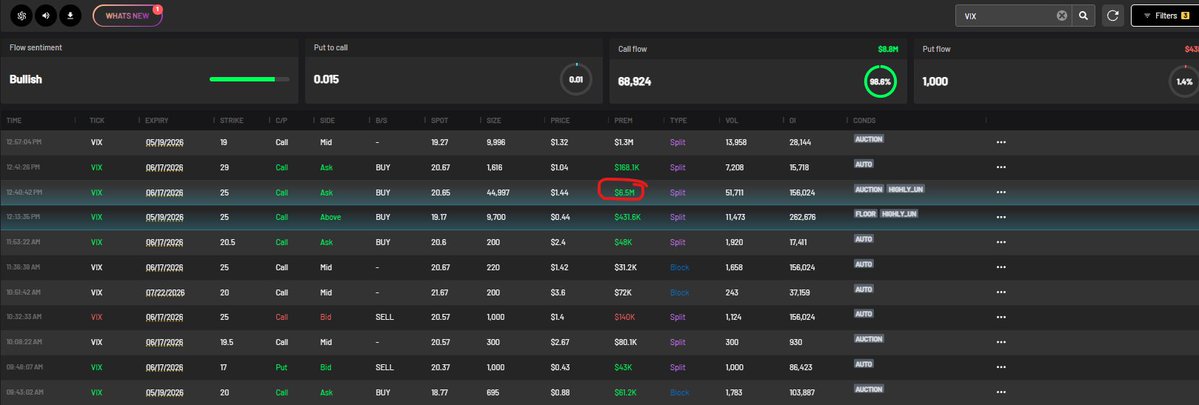1199x405 pixels.
Task: Click AUCTION tag in 12:57:04 PM row
Action: (869, 139)
